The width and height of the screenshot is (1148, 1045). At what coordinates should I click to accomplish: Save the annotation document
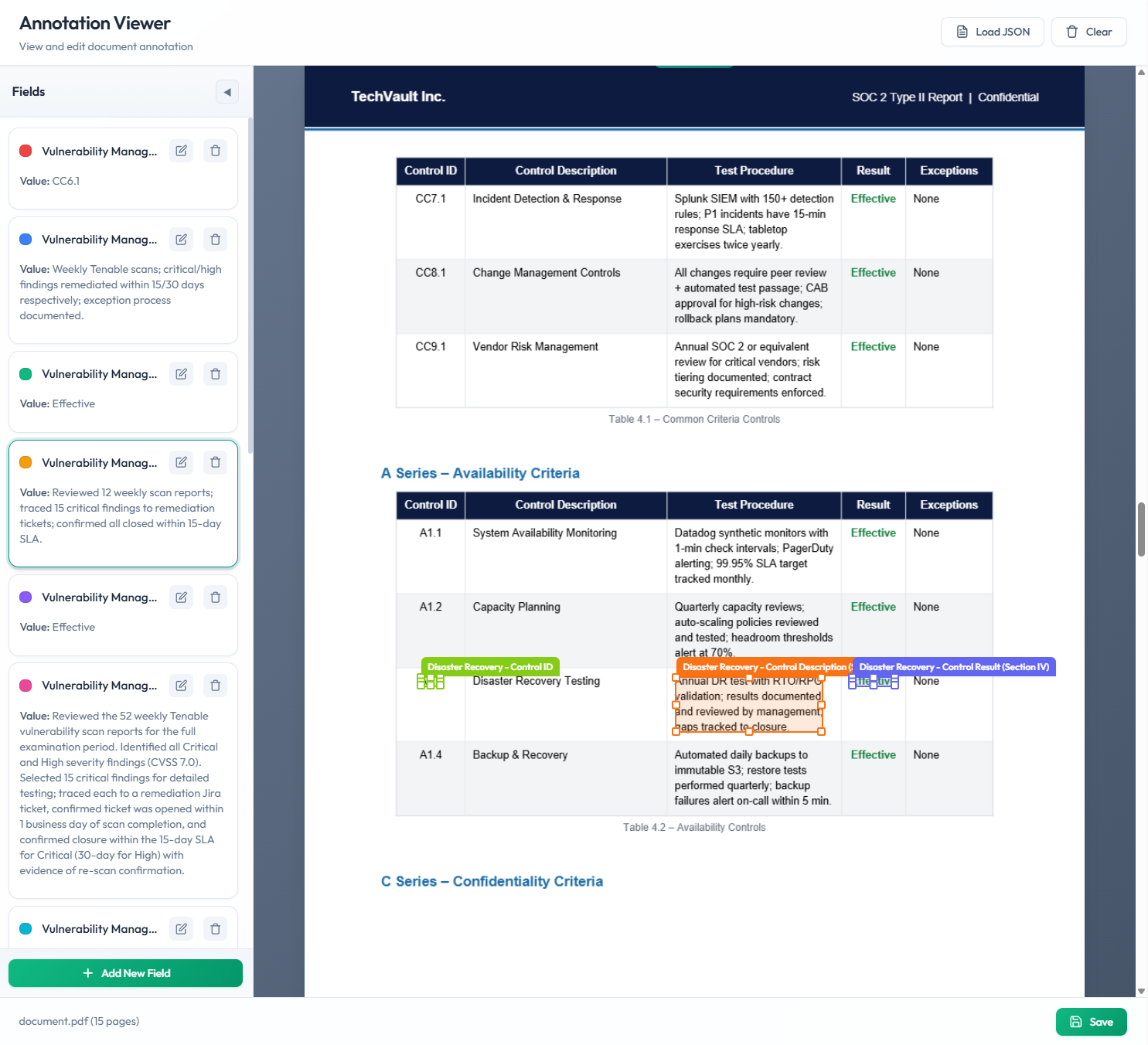tap(1091, 1021)
